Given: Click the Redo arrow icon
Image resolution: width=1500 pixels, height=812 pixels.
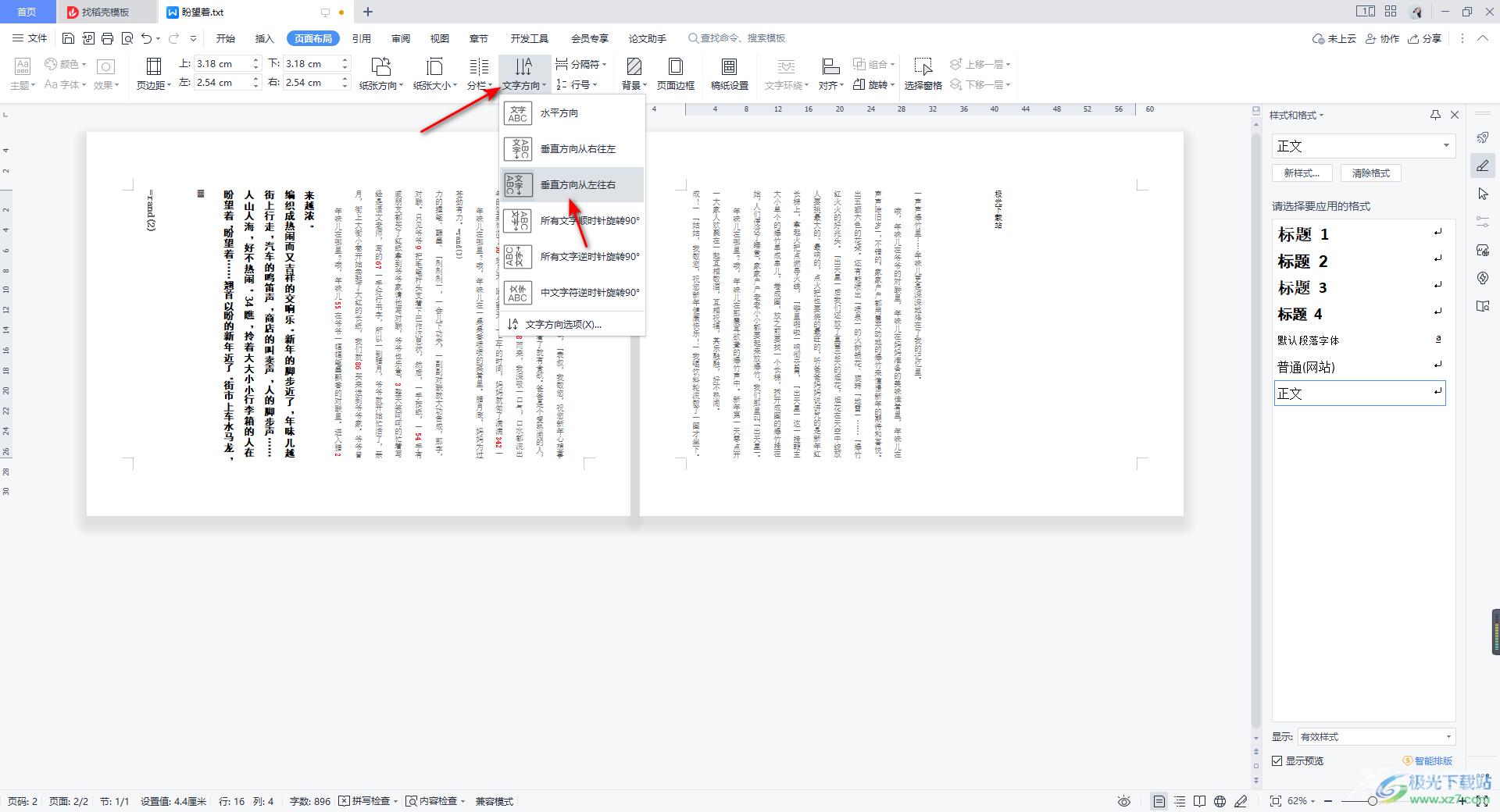Looking at the screenshot, I should 173,38.
